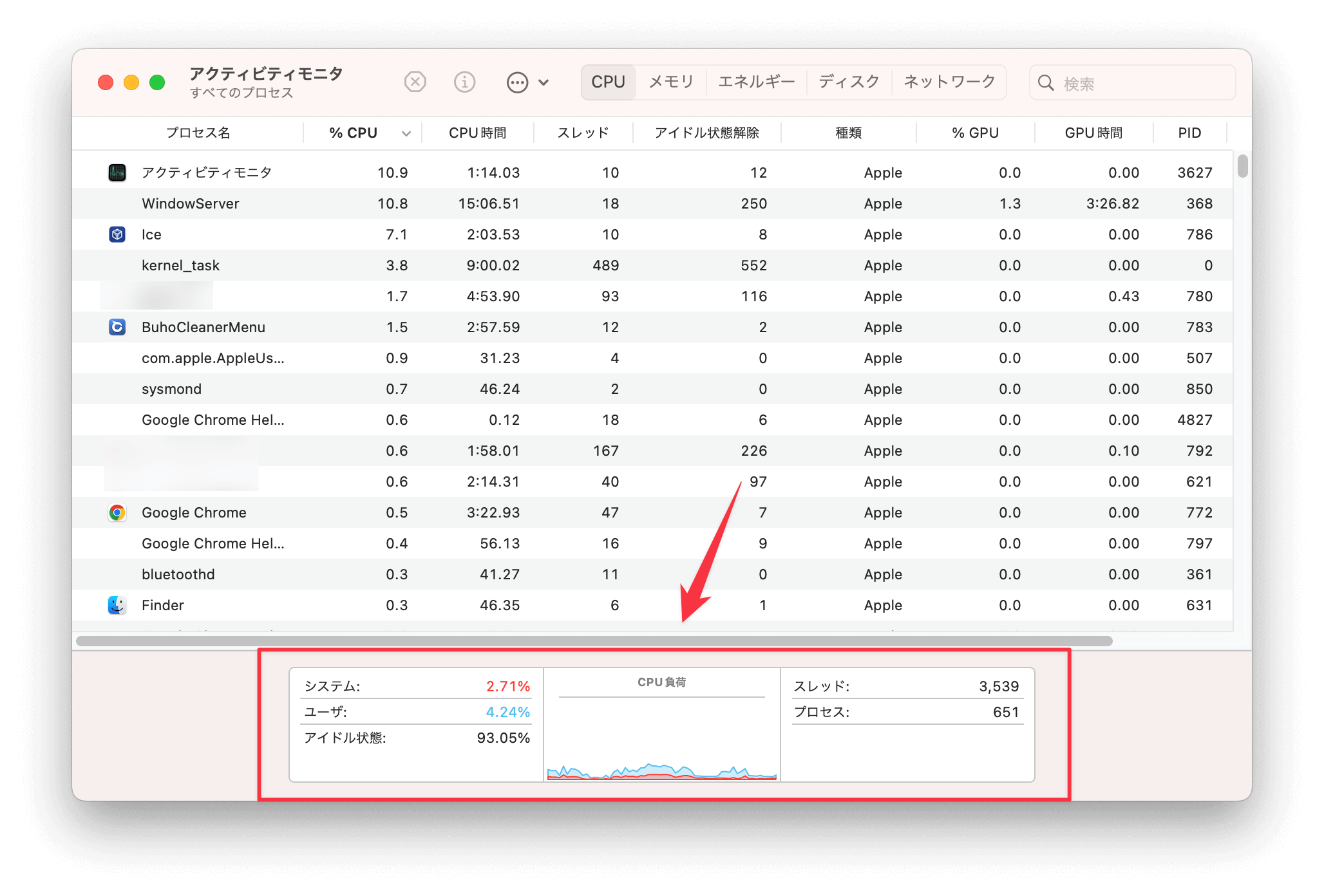The image size is (1324, 896).
Task: Sort by CPU時間 column header
Action: 478,133
